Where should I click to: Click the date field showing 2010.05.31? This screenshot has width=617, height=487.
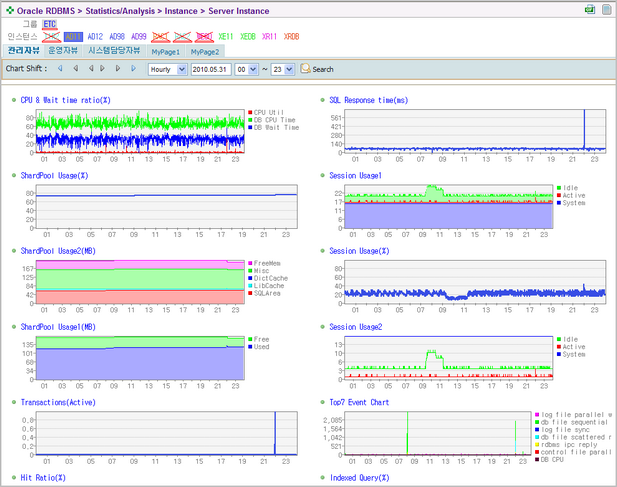click(x=211, y=69)
